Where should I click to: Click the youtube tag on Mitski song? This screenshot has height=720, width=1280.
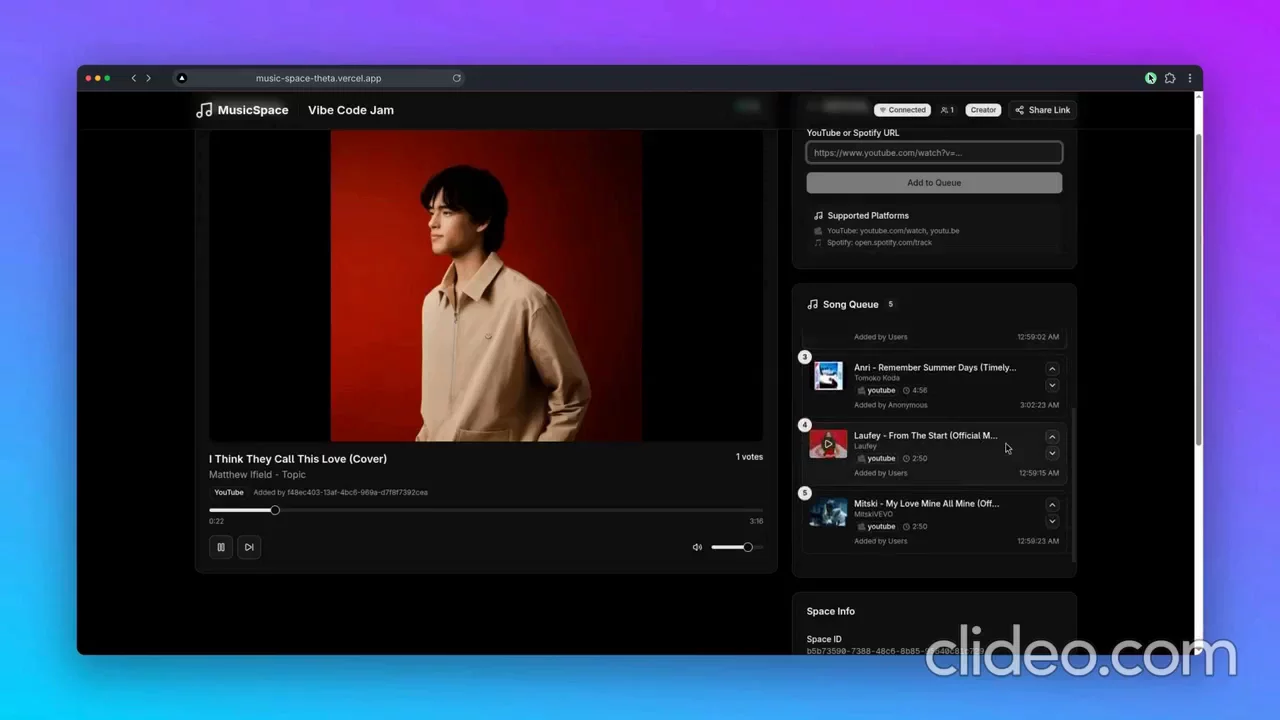click(x=876, y=526)
